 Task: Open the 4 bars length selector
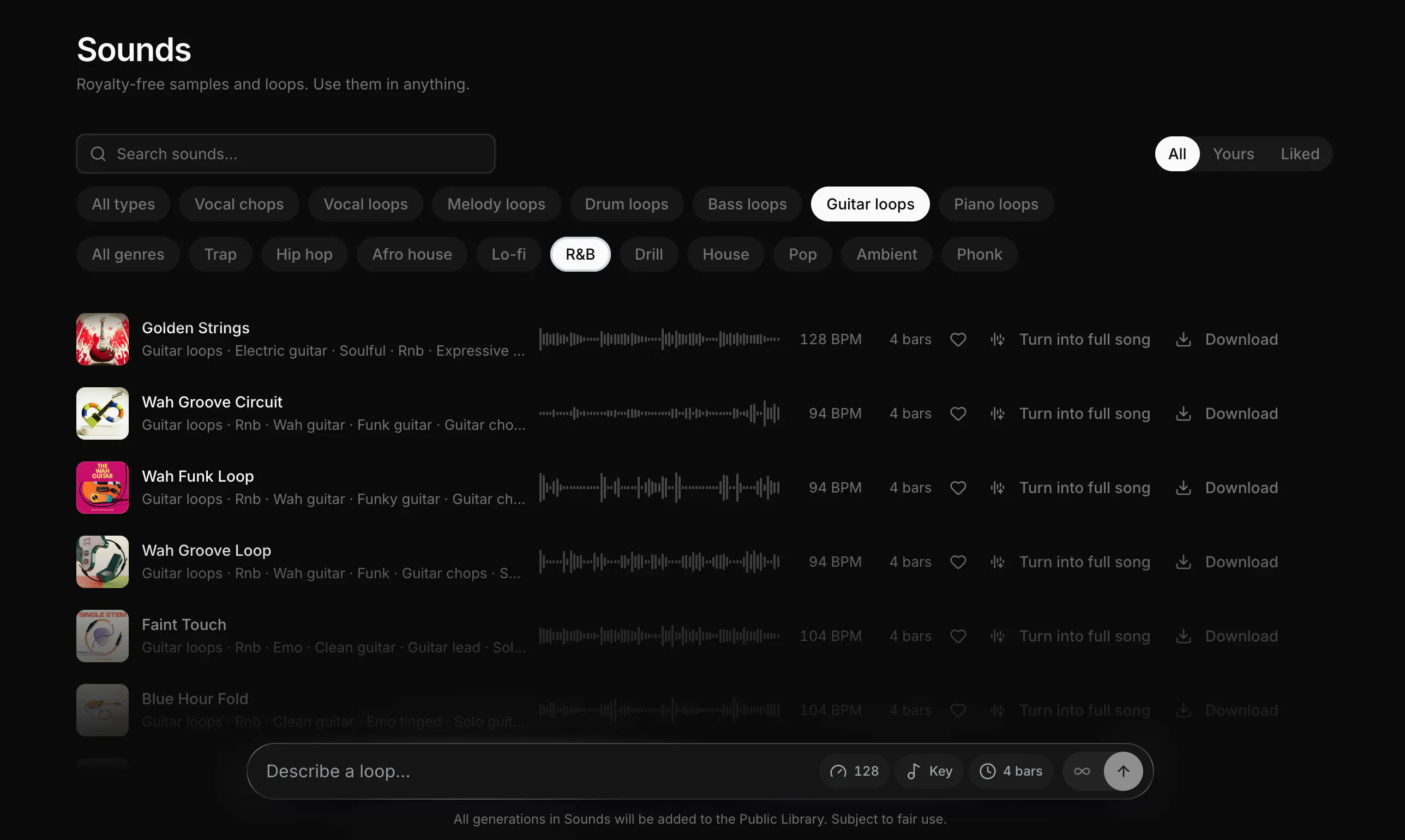[1011, 771]
